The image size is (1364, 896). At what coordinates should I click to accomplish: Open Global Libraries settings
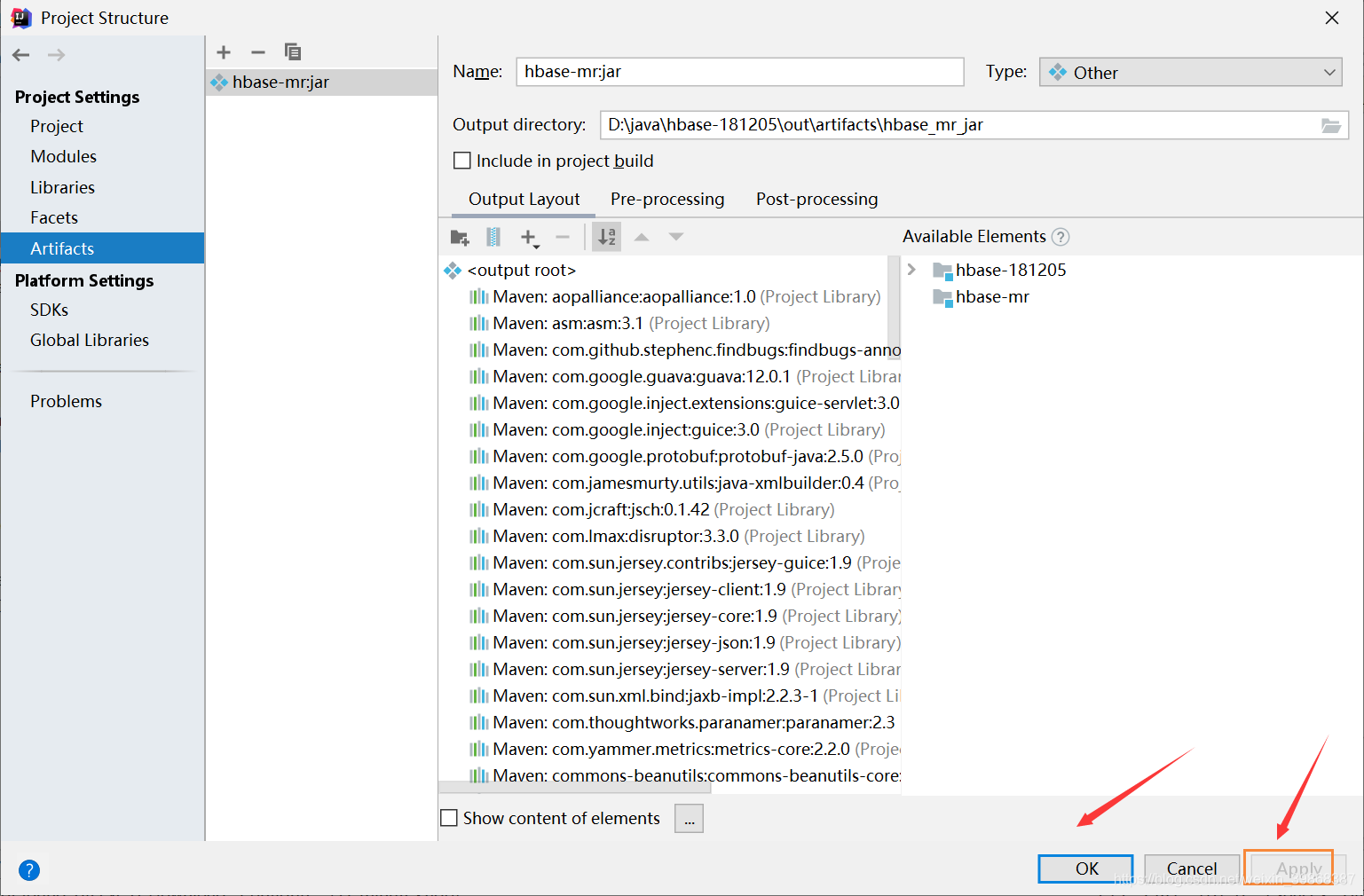coord(90,340)
